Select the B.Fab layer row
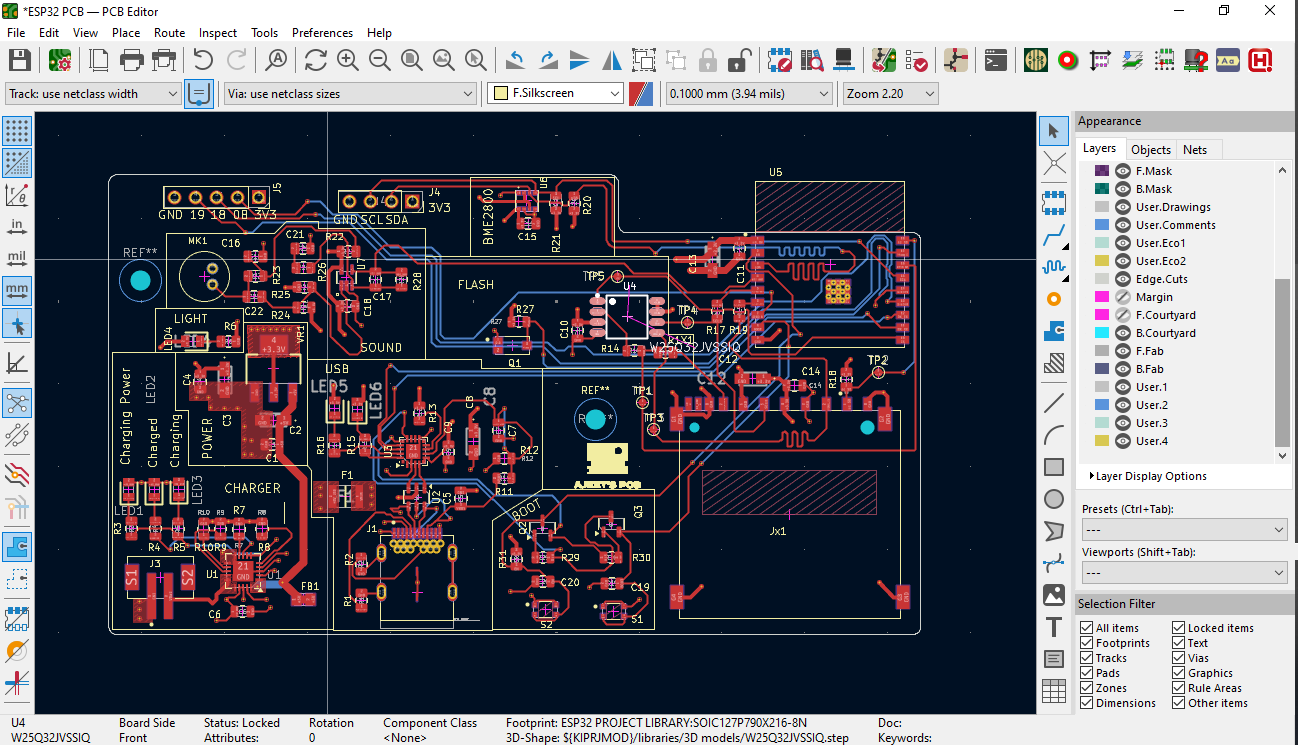1298x745 pixels. 1178,369
